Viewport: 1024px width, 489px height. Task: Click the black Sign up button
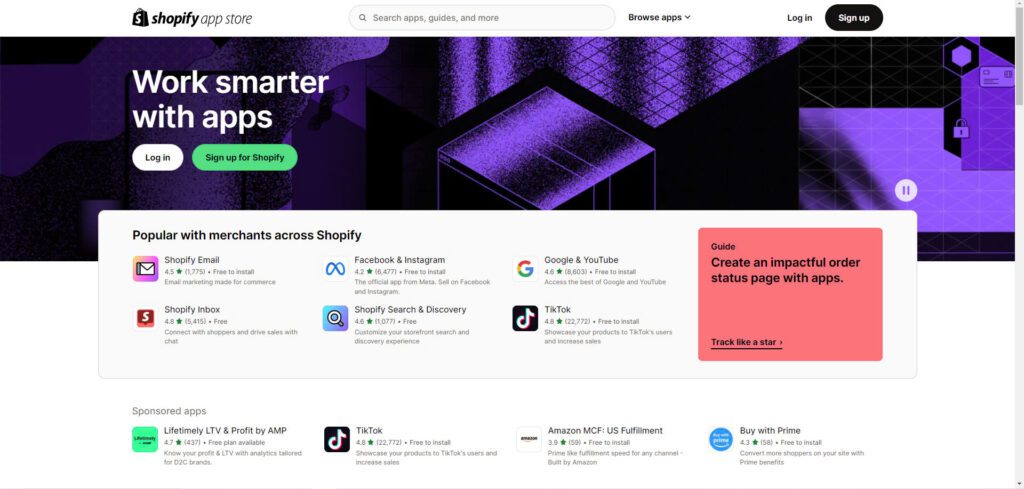(854, 18)
